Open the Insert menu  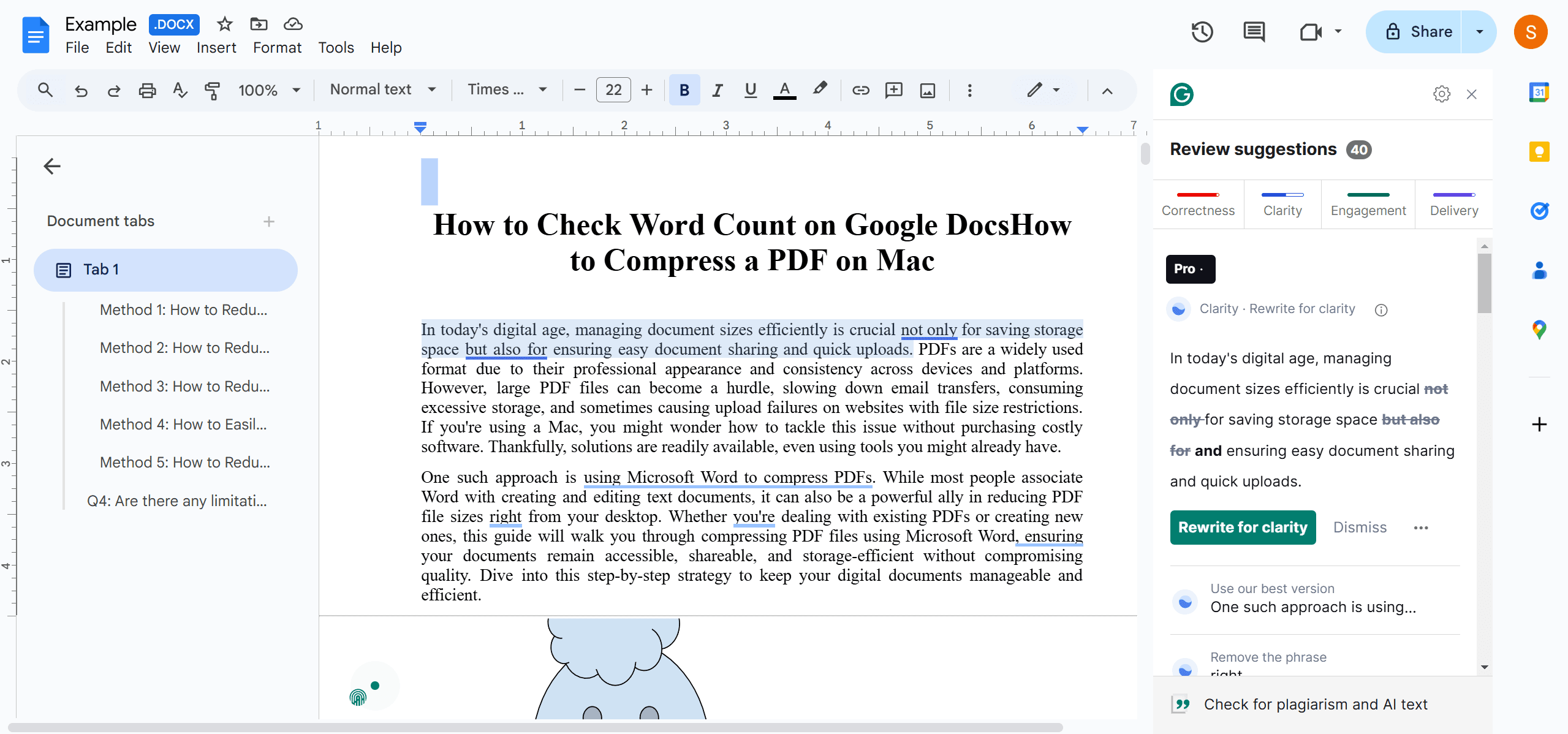coord(216,48)
